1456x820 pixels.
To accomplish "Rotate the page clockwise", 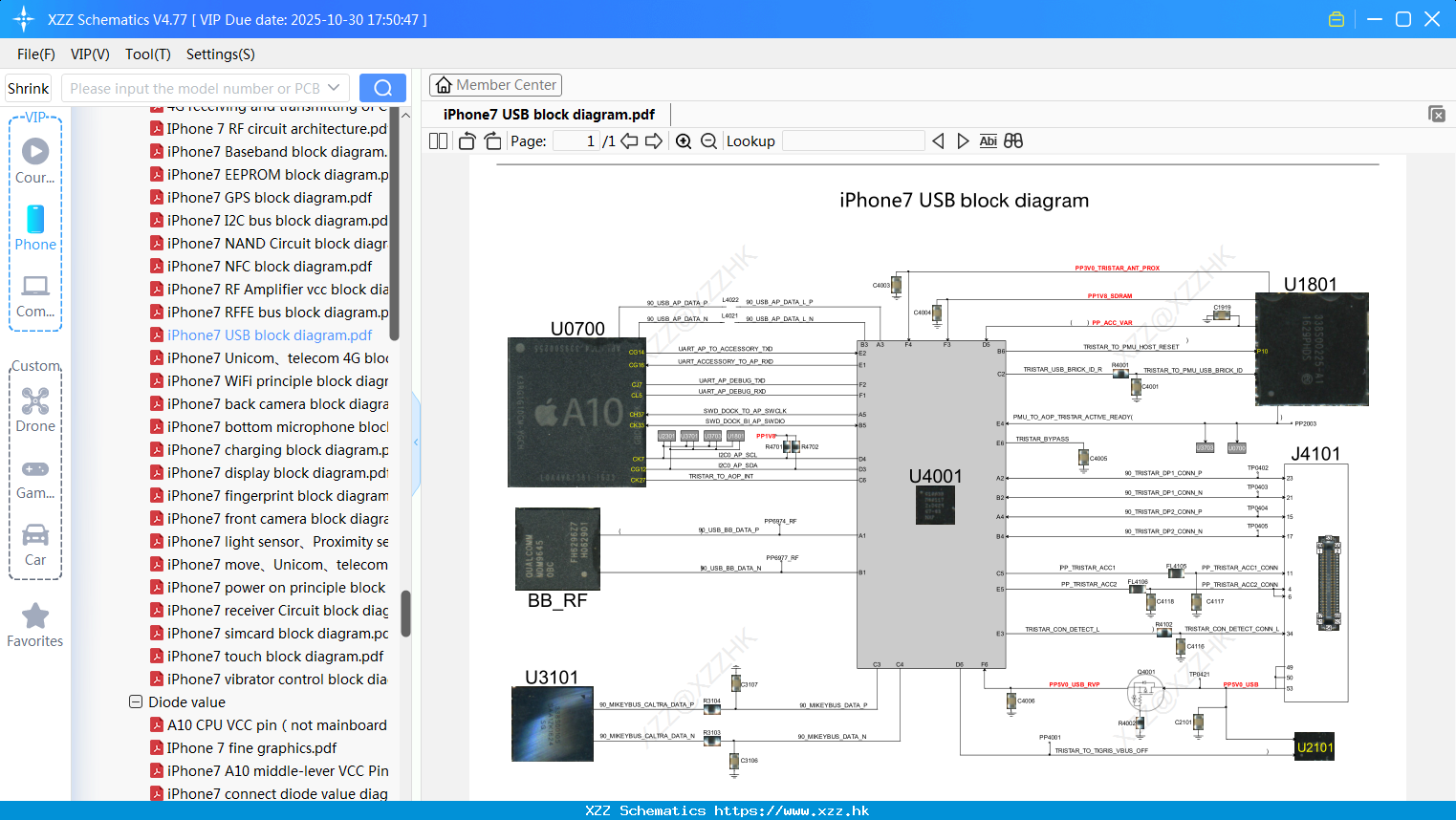I will [x=492, y=140].
